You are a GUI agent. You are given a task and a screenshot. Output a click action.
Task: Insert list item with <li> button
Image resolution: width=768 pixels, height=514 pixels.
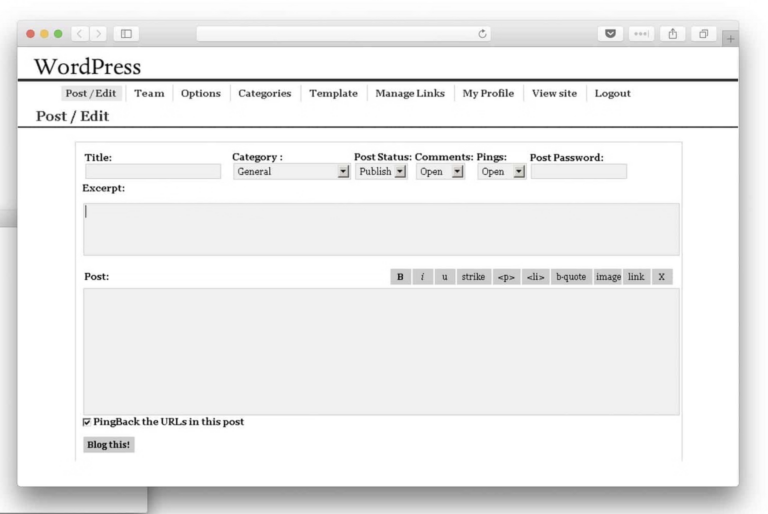click(535, 277)
